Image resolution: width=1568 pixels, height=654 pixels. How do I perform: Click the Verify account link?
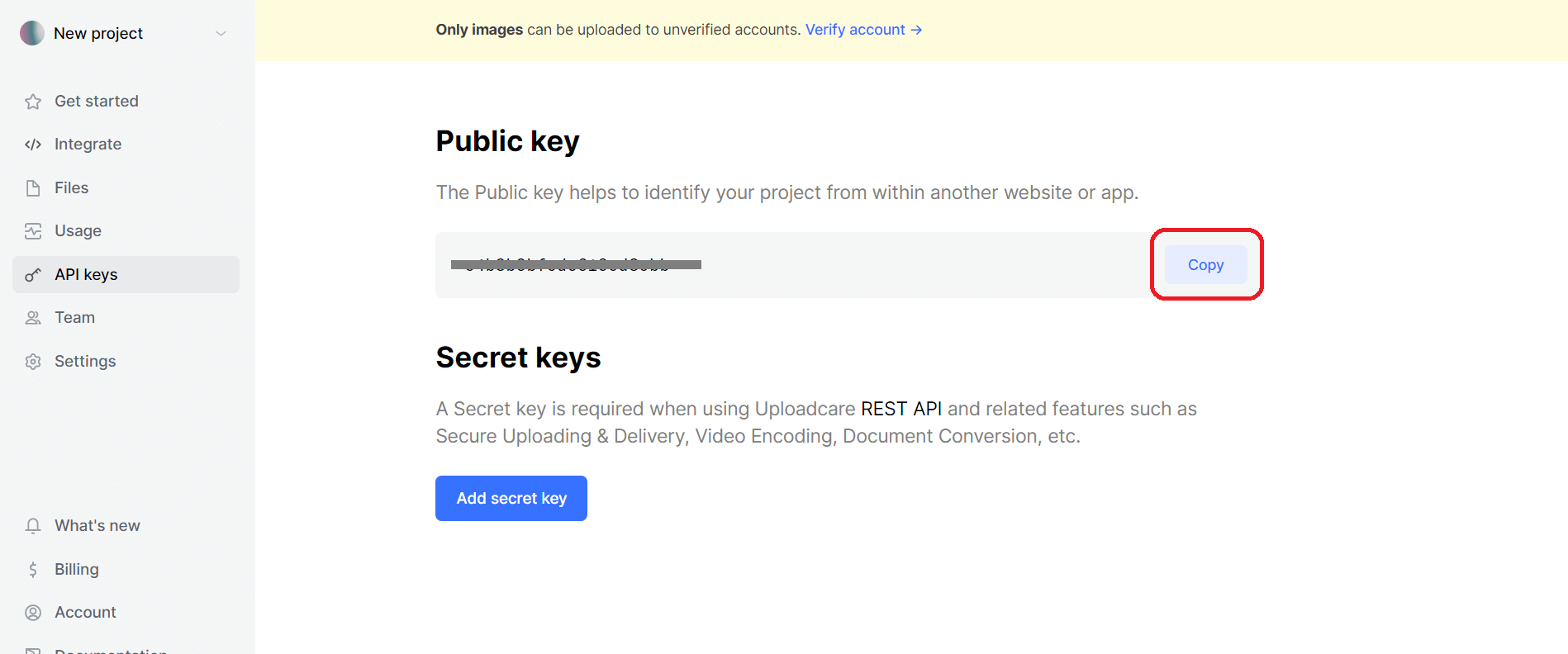(855, 29)
